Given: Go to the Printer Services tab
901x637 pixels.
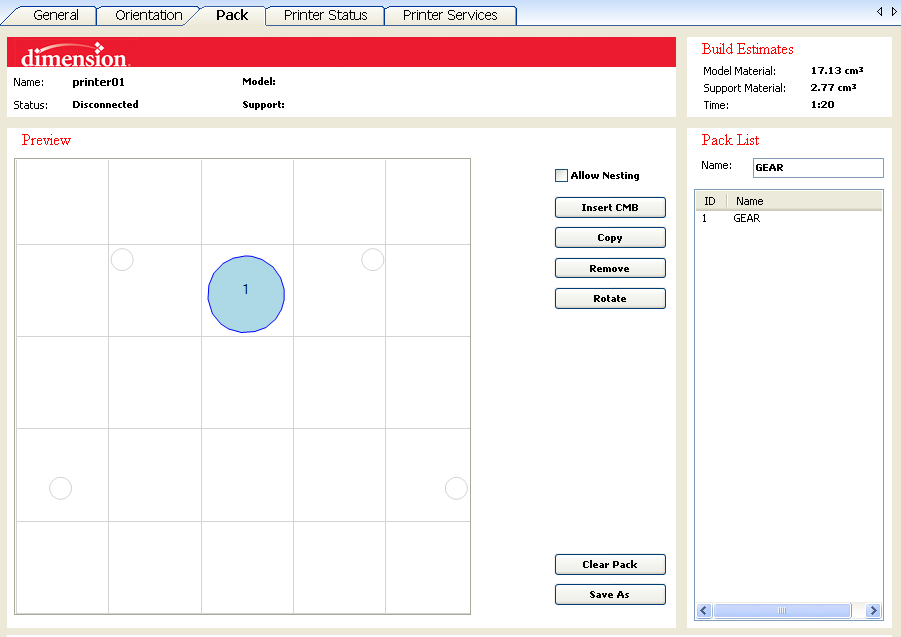Looking at the screenshot, I should [x=450, y=16].
